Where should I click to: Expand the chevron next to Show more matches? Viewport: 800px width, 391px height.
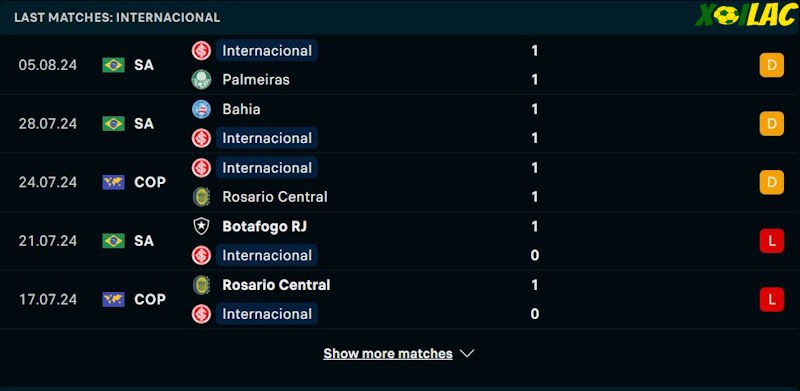[467, 353]
